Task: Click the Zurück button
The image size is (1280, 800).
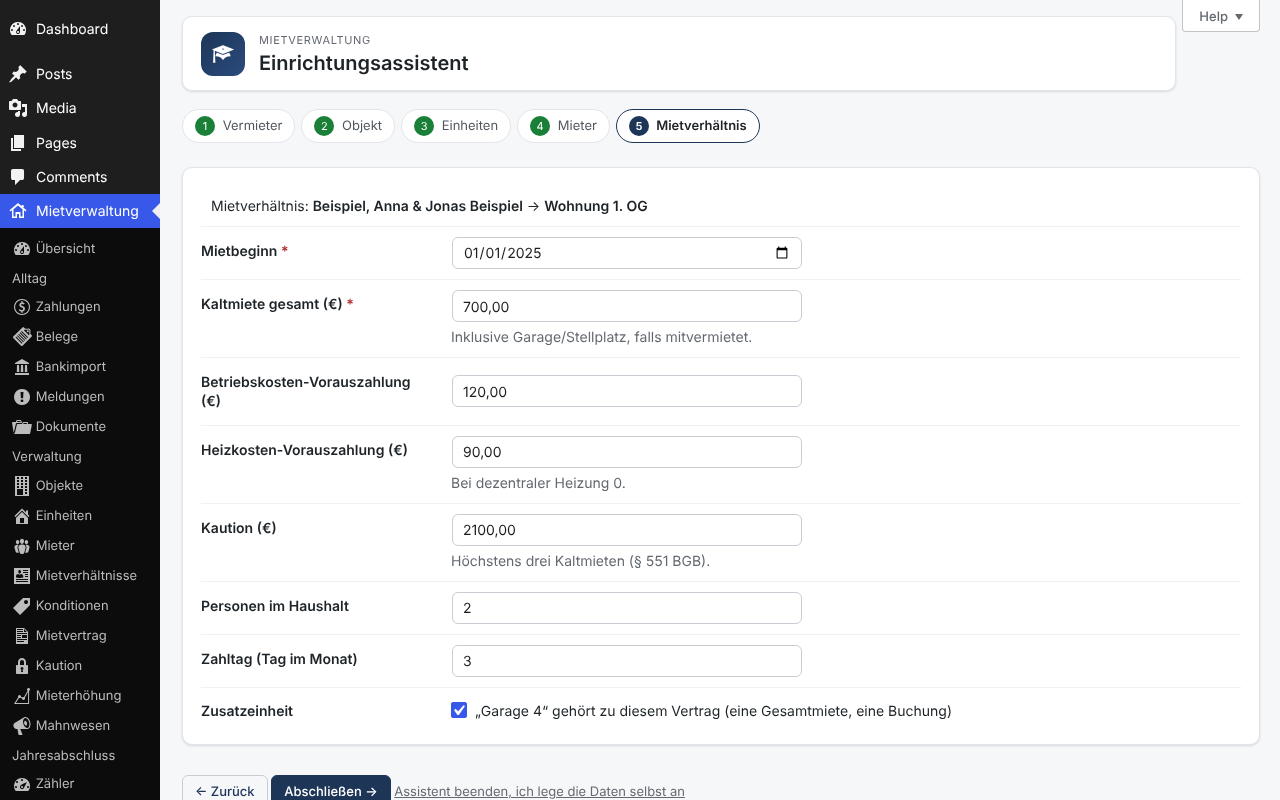Action: click(225, 790)
